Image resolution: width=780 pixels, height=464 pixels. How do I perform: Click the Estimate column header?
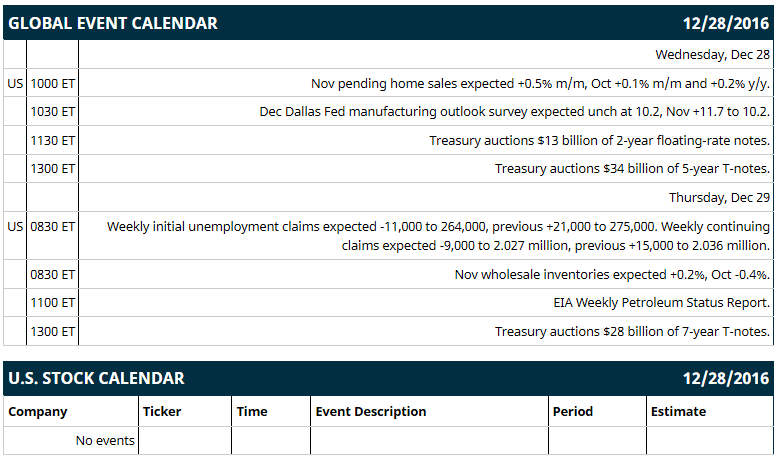679,411
